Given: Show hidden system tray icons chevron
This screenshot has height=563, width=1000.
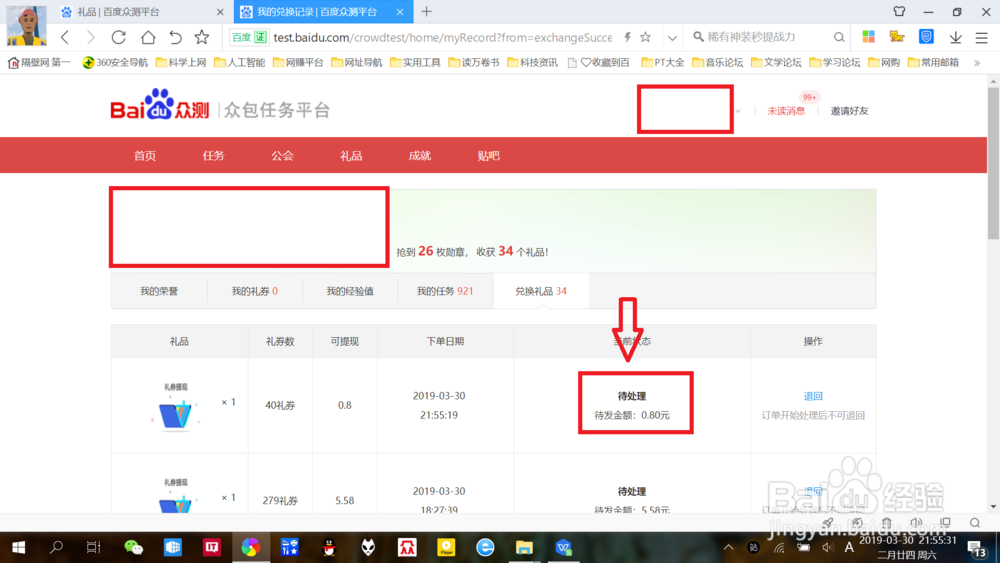Looking at the screenshot, I should [728, 547].
